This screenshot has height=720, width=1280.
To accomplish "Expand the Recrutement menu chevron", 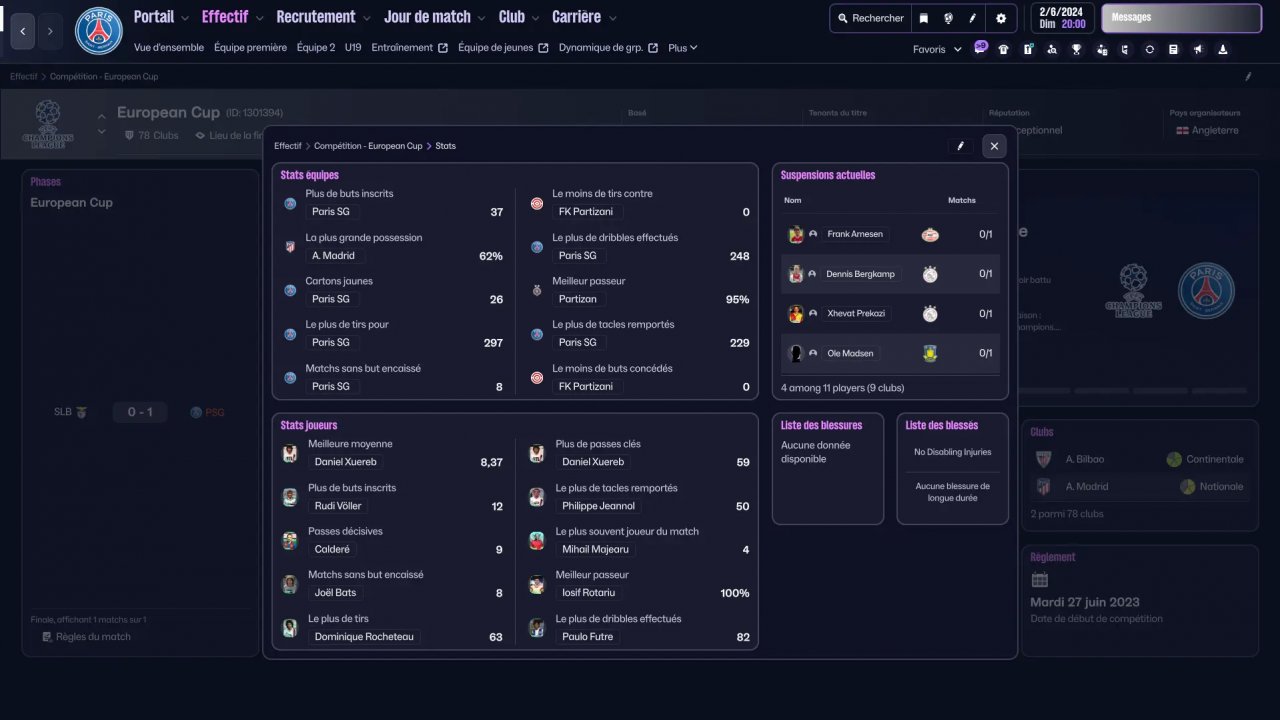I will [367, 18].
